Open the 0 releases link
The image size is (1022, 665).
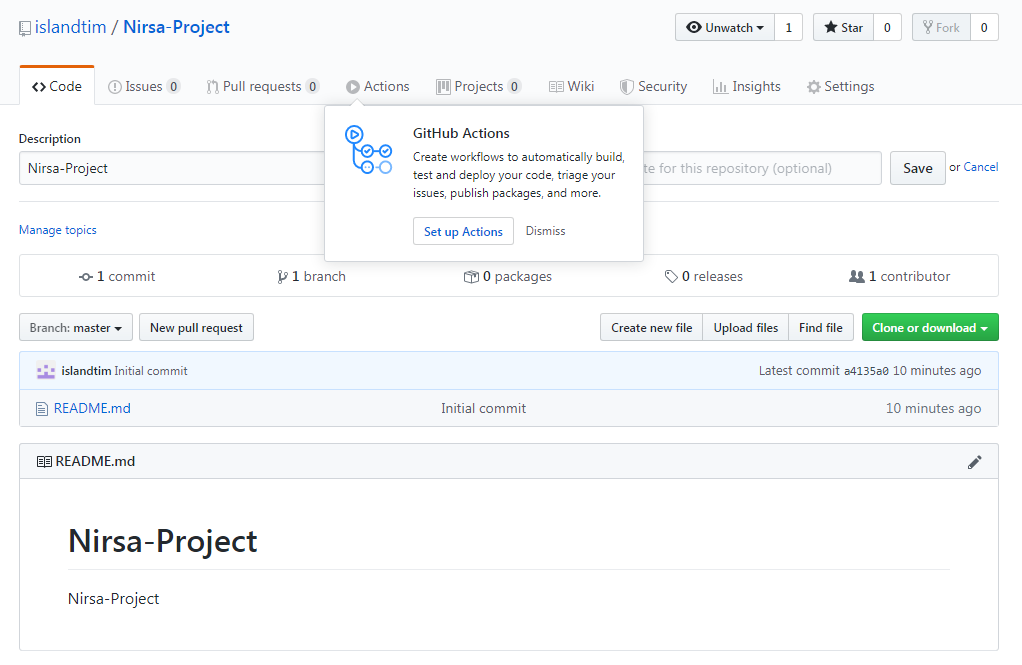tap(704, 276)
